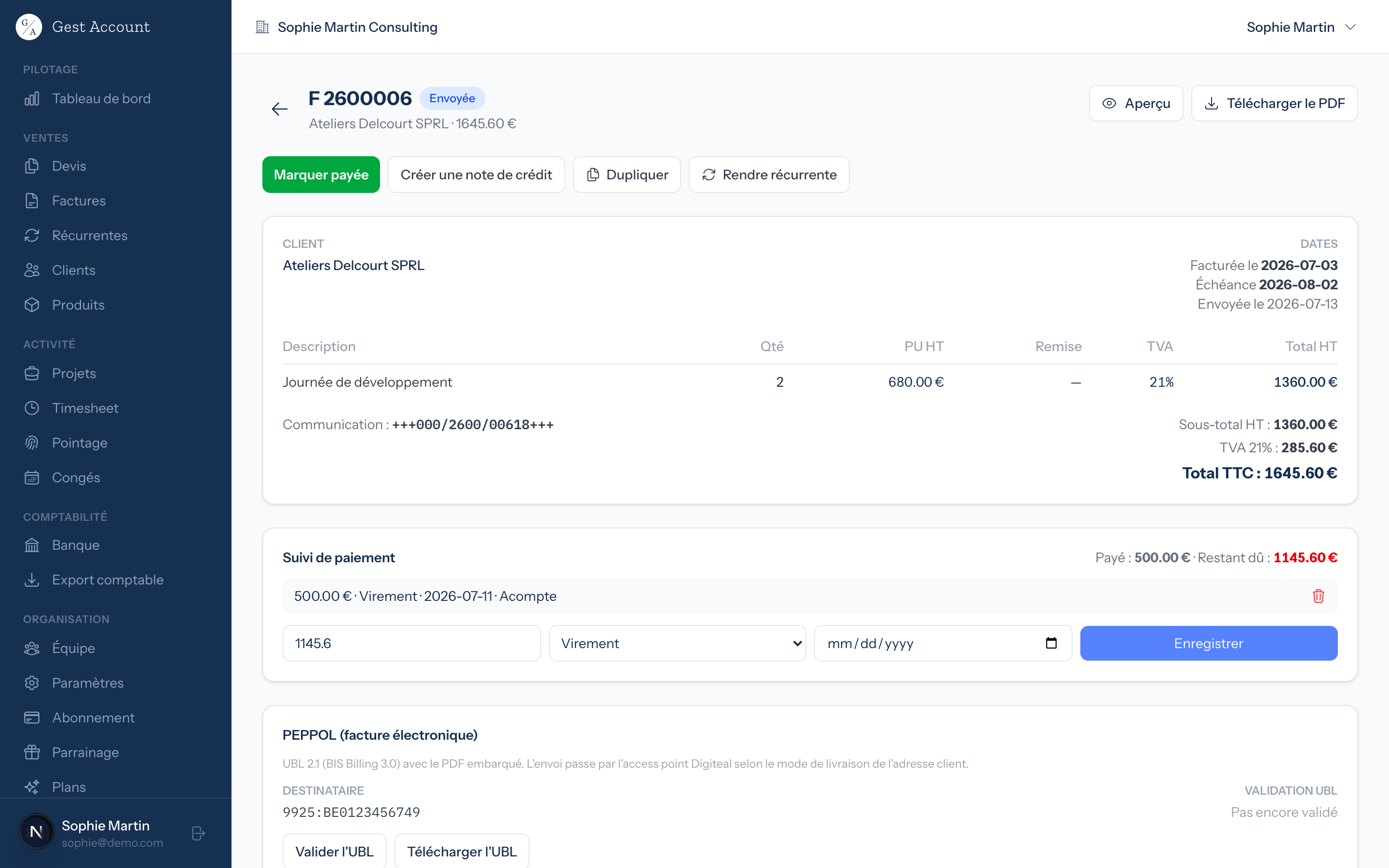The width and height of the screenshot is (1389, 868).
Task: Click the Banque building icon
Action: pos(32,545)
